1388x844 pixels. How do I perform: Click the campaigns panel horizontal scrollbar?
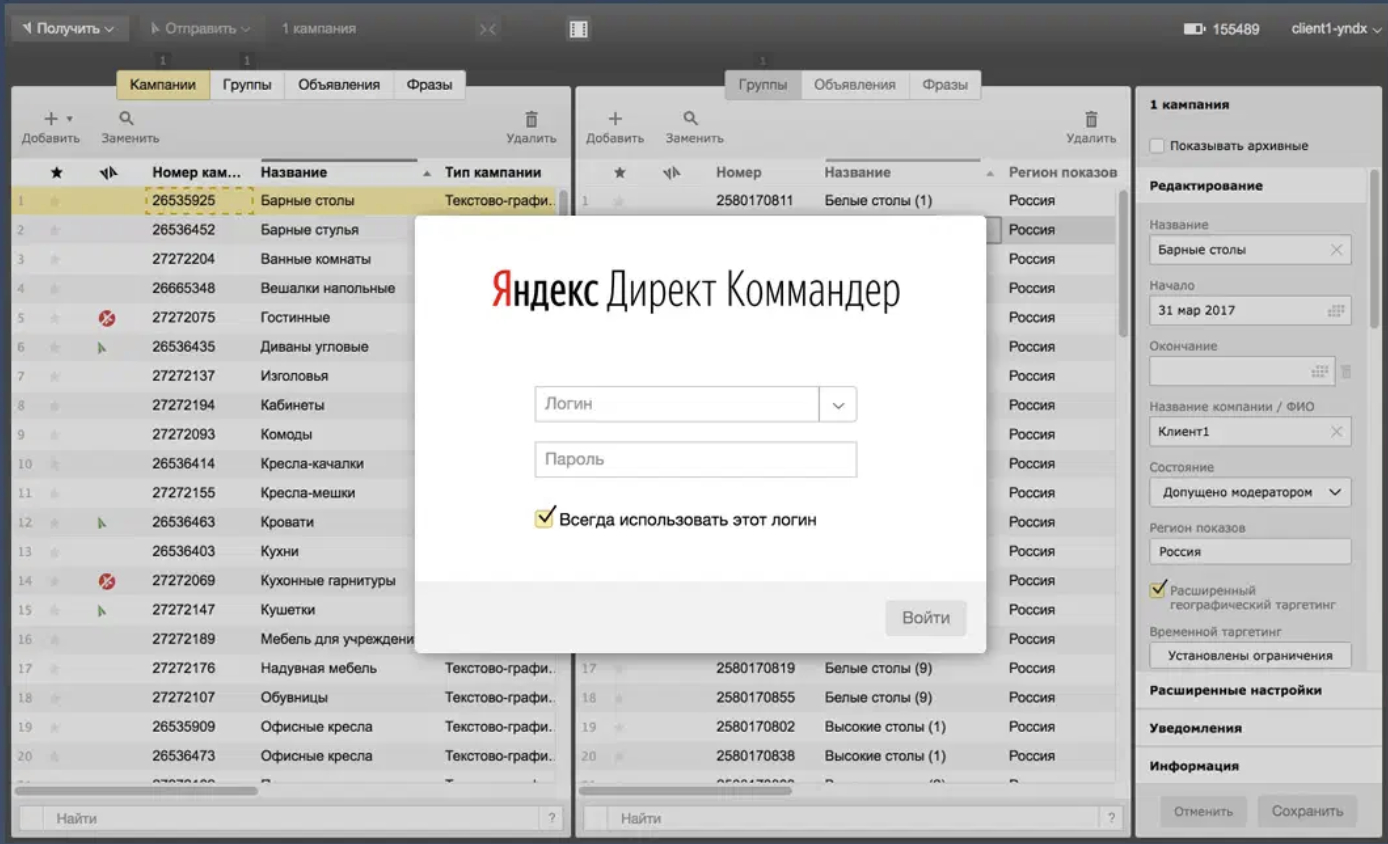[137, 790]
